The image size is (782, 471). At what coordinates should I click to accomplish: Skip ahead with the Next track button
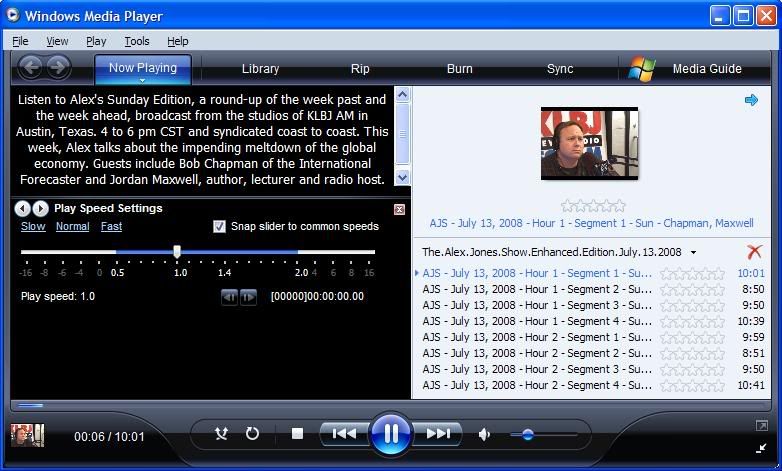438,434
